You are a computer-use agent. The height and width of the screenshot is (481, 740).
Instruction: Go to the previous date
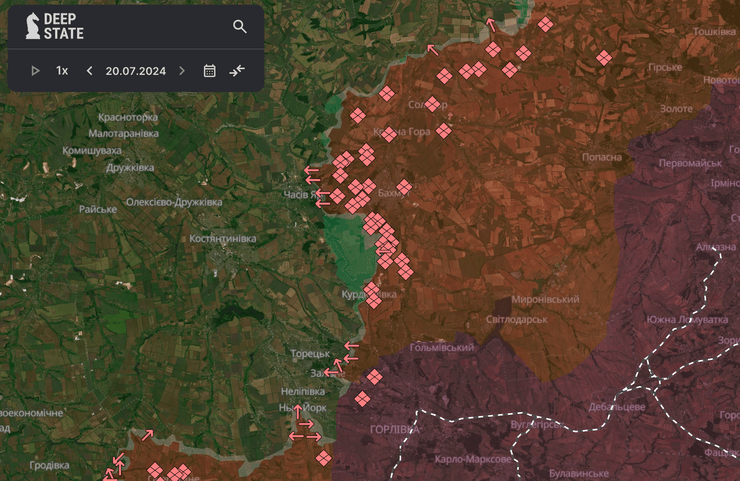(90, 71)
